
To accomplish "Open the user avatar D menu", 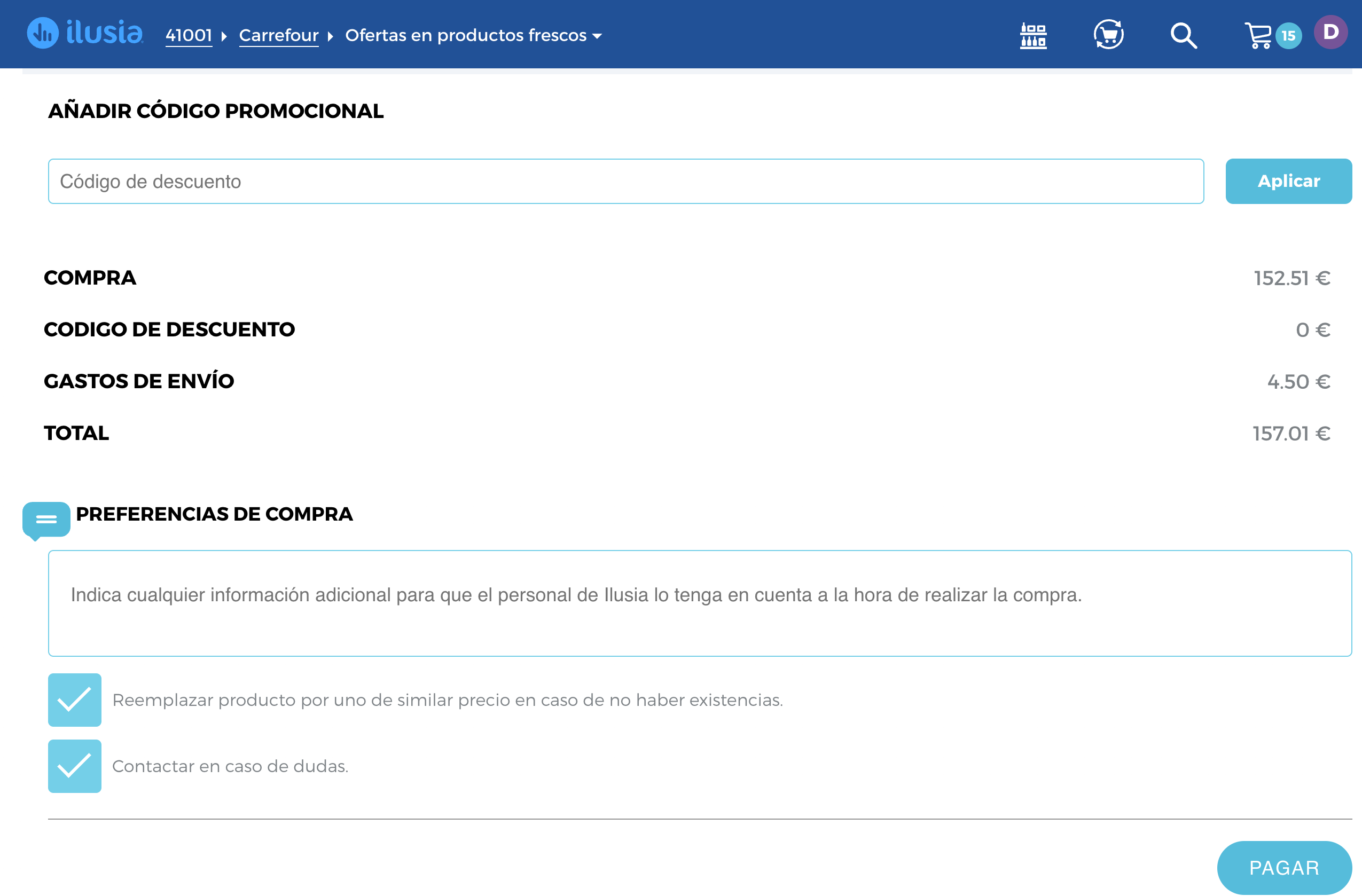I will (1330, 32).
